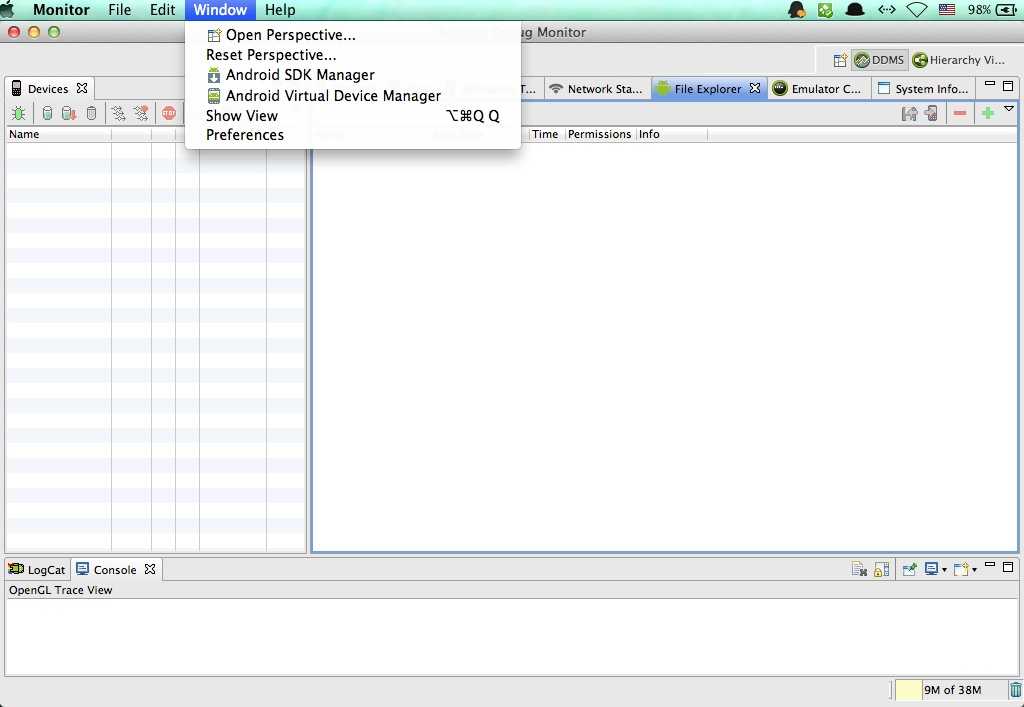Choose Preferences from Window menu
The width and height of the screenshot is (1024, 707).
pyautogui.click(x=353, y=135)
